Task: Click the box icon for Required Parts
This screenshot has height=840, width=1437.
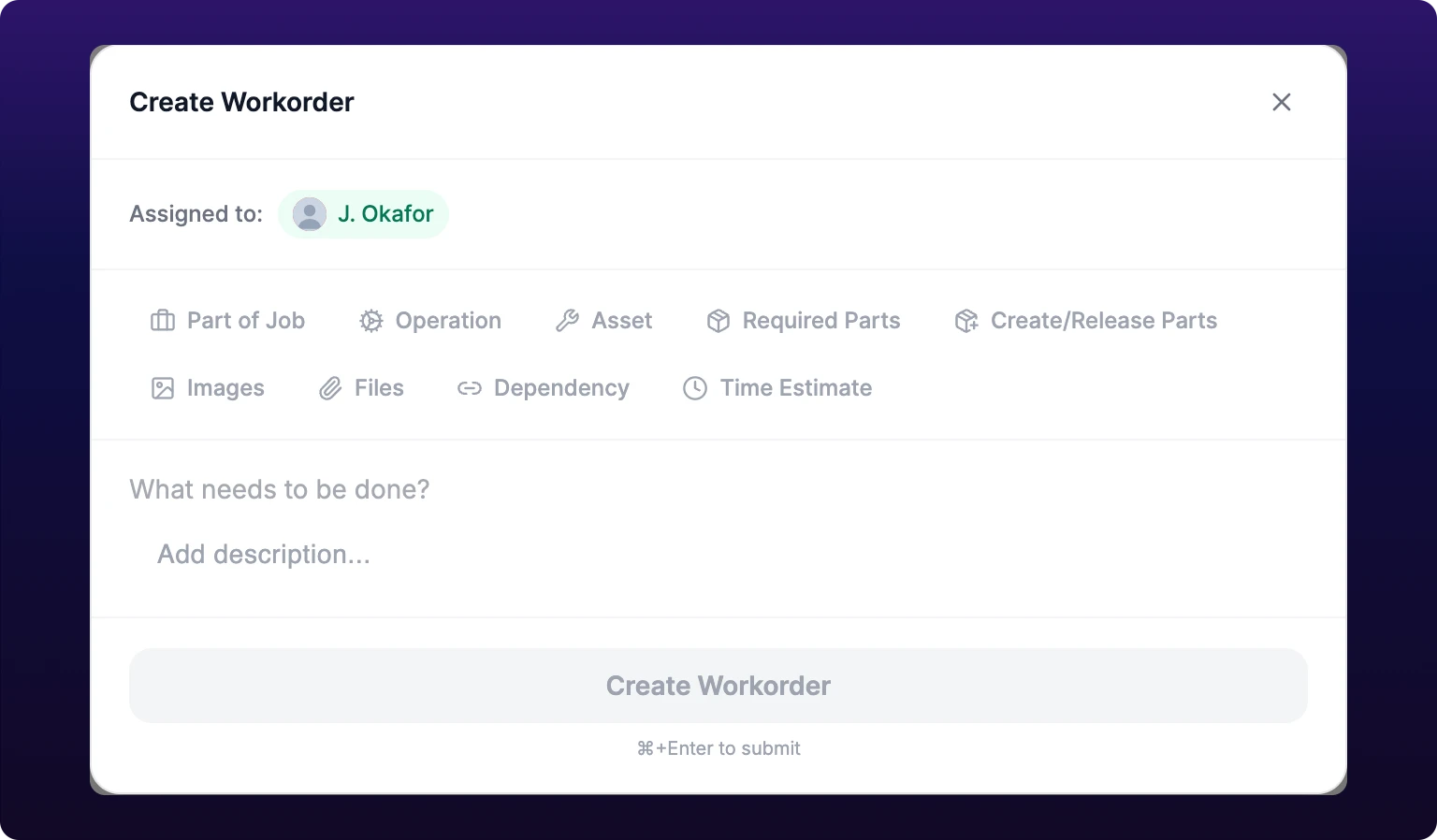Action: [x=718, y=321]
